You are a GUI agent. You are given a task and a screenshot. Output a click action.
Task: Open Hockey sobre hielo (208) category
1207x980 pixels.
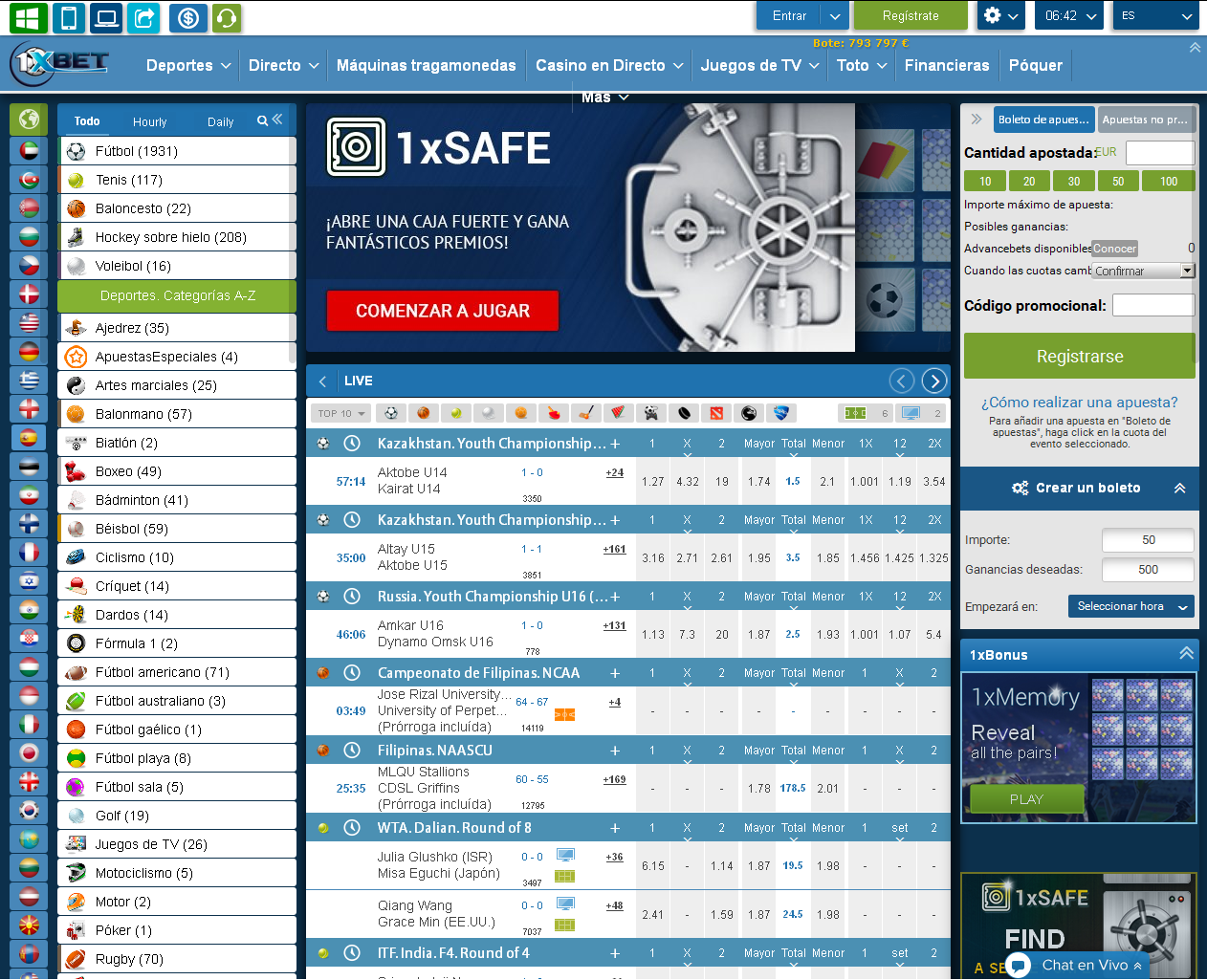pyautogui.click(x=176, y=237)
